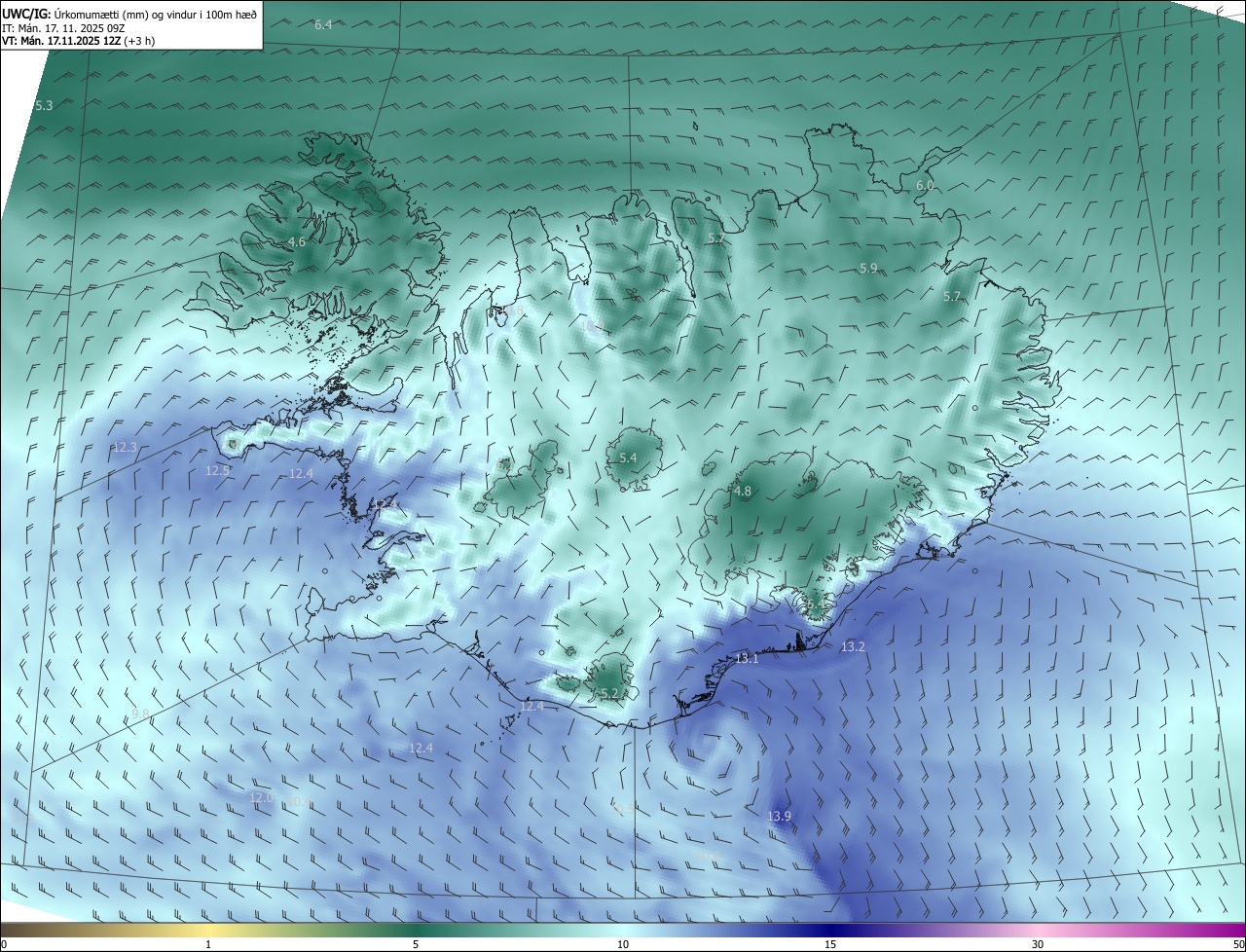
Task: Click the 30 label on the colour scale
Action: pyautogui.click(x=1038, y=944)
